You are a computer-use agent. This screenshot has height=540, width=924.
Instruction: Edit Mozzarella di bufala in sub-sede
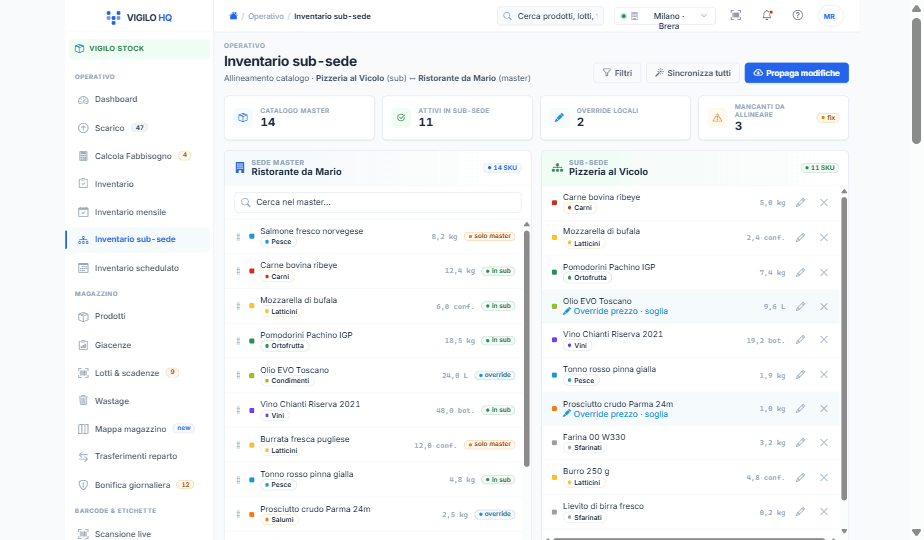coord(800,238)
